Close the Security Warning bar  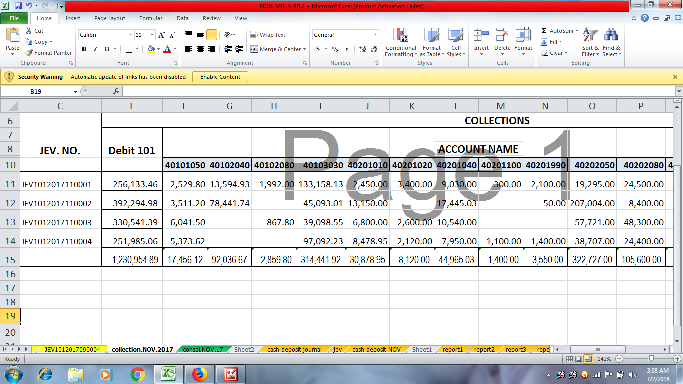[675, 77]
